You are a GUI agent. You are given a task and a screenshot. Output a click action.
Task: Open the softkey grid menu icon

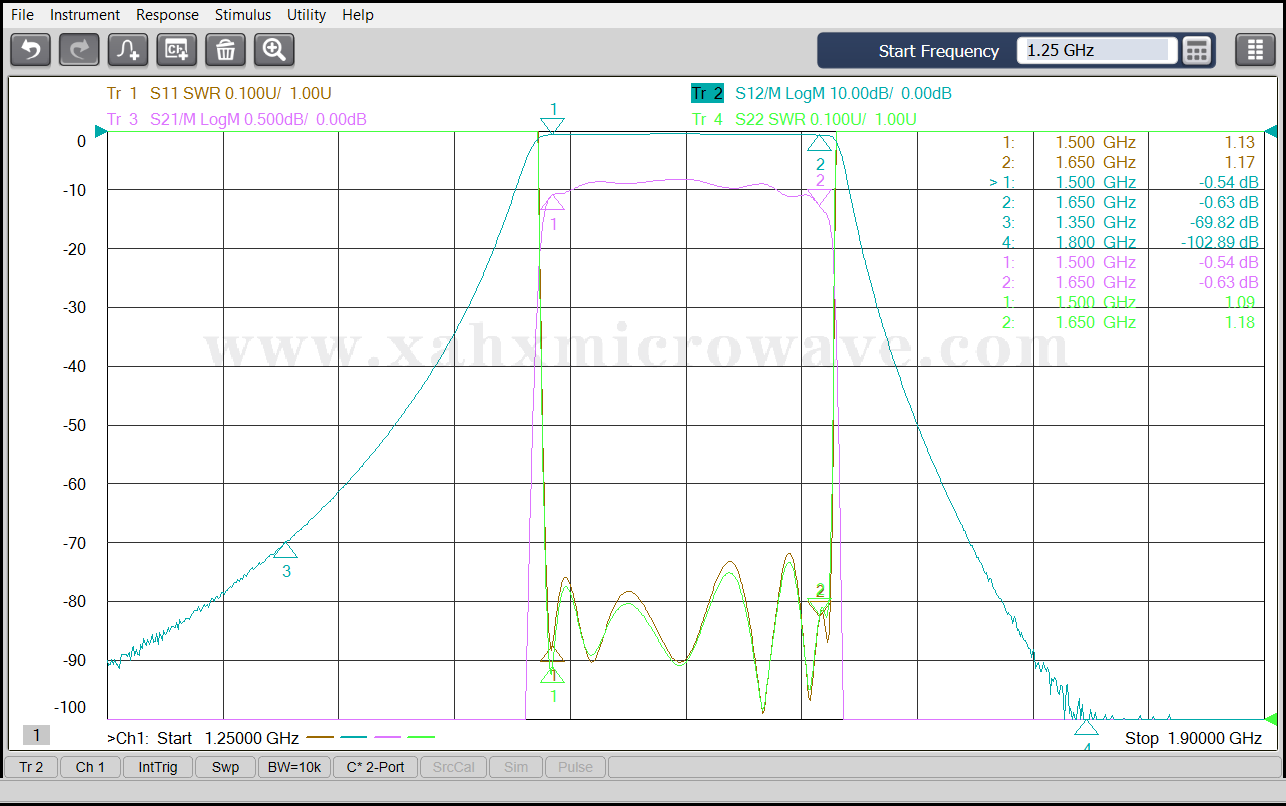(1255, 50)
